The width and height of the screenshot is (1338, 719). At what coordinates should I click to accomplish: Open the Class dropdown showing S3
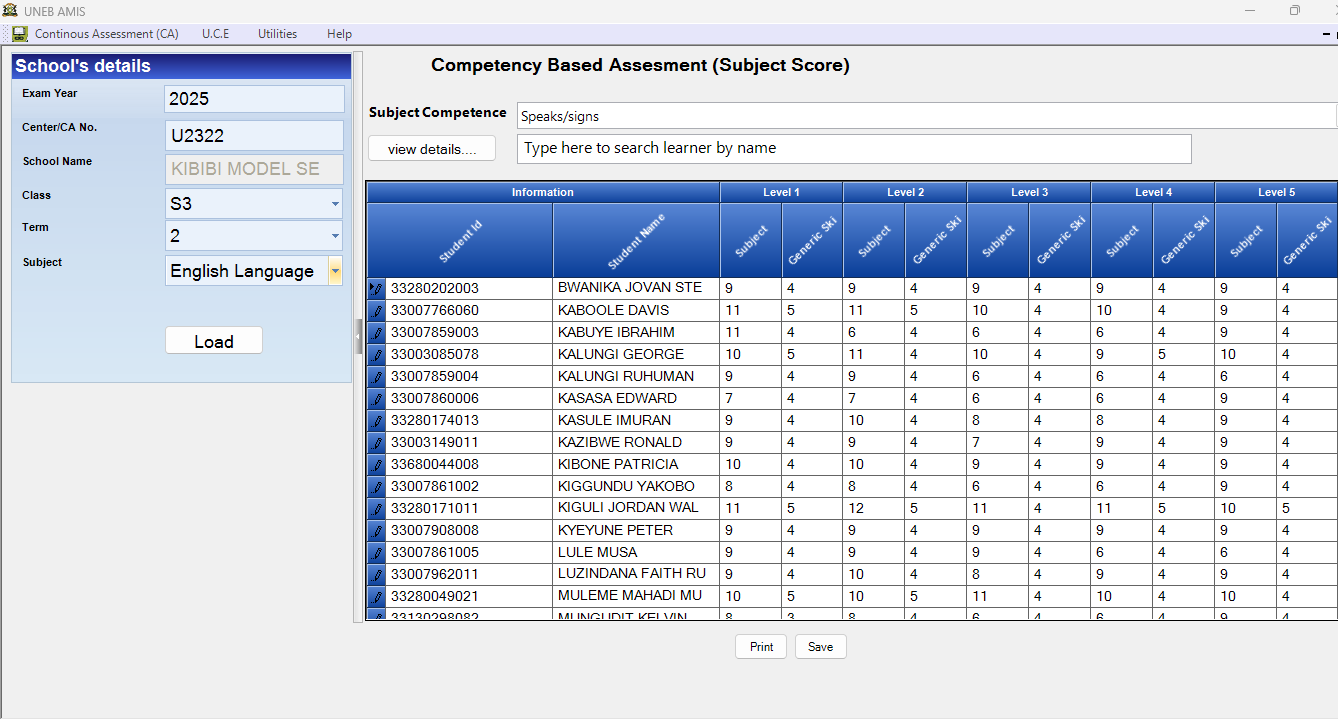coord(333,205)
